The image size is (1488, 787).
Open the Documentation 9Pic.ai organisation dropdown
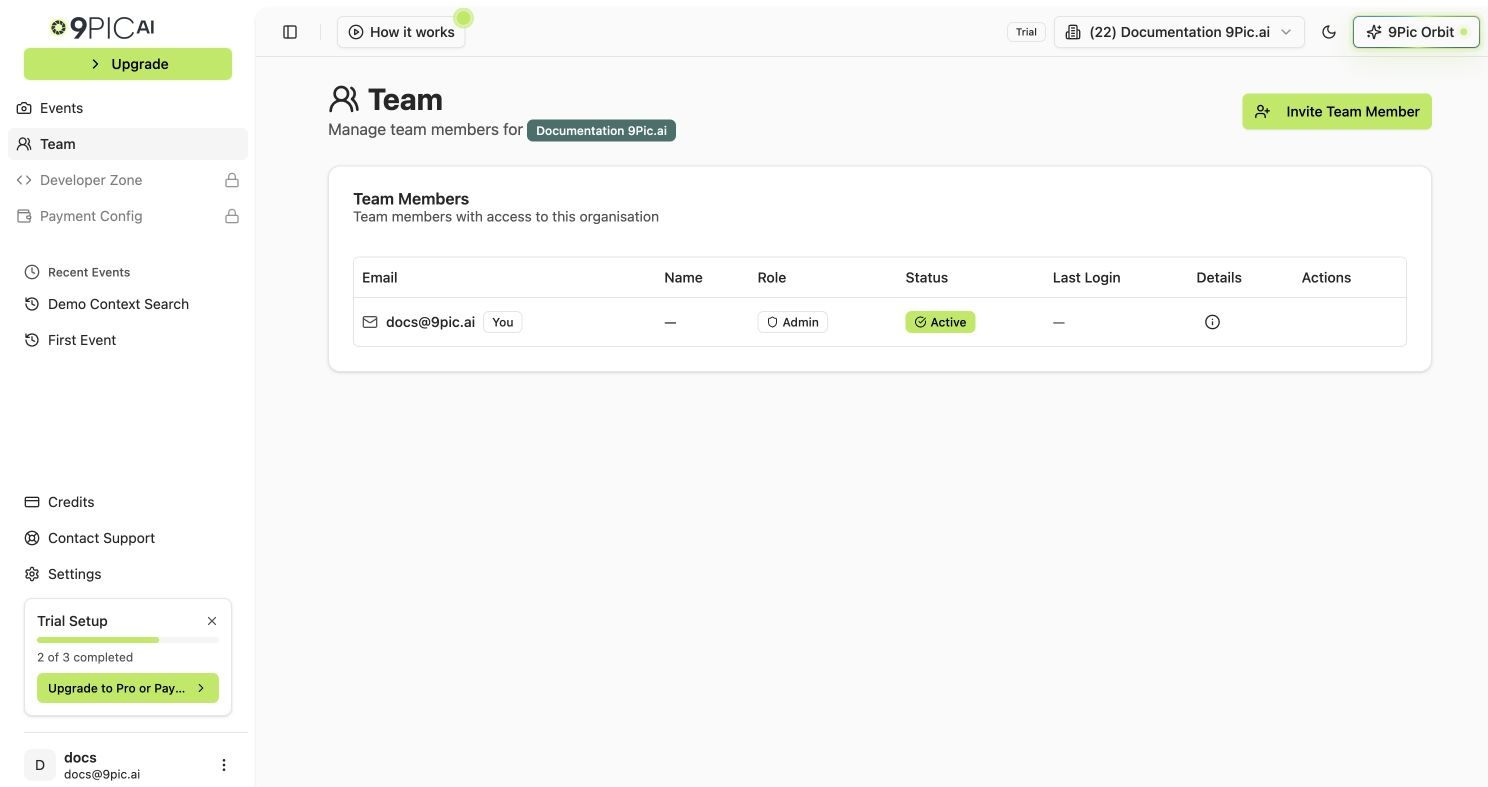[1179, 32]
